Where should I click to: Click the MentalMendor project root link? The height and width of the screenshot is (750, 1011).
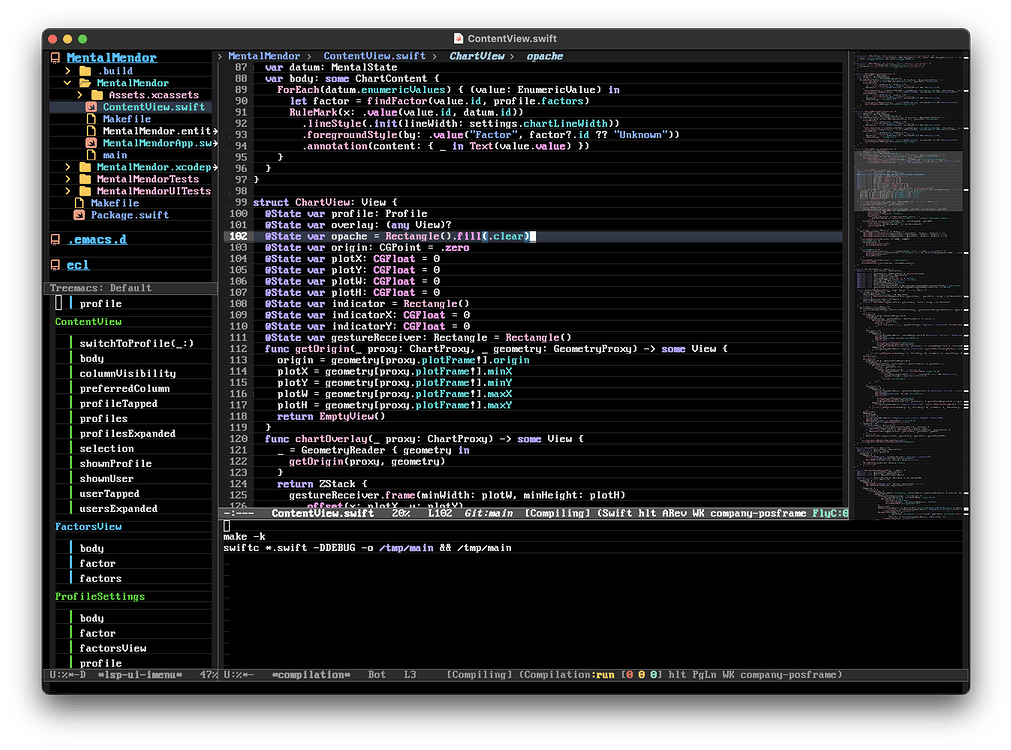pos(113,57)
